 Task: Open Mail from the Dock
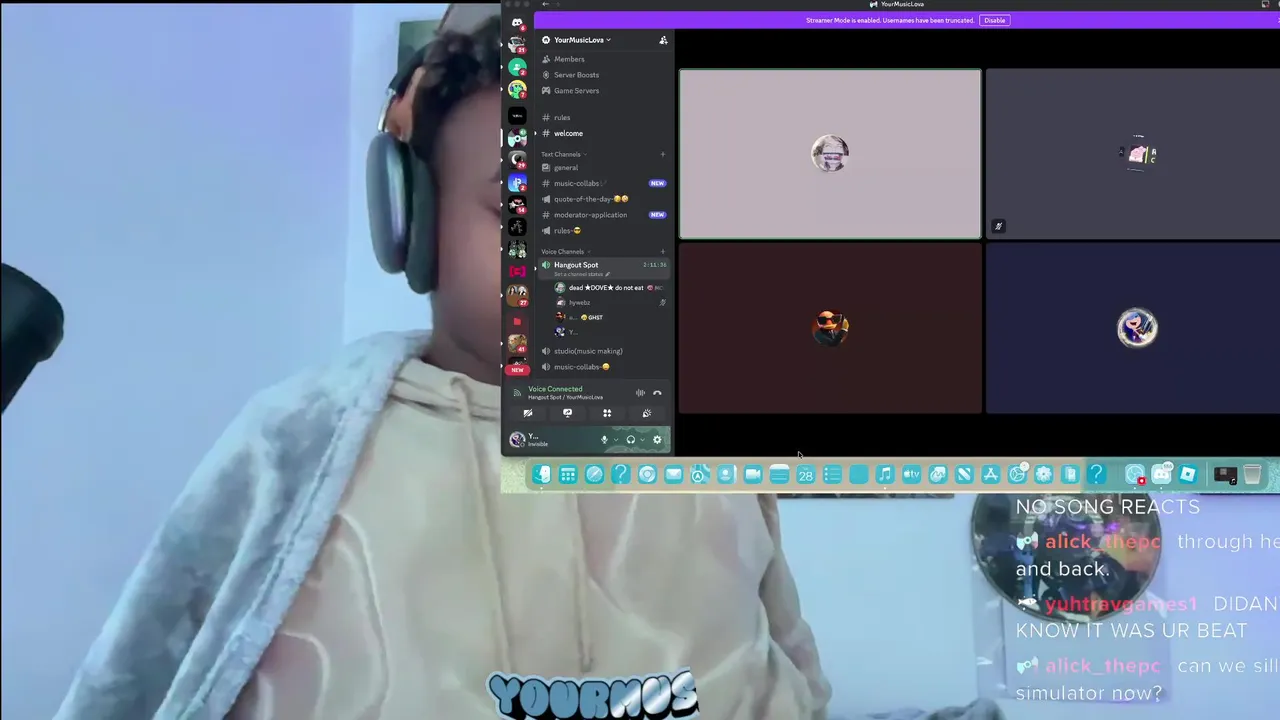pos(673,475)
